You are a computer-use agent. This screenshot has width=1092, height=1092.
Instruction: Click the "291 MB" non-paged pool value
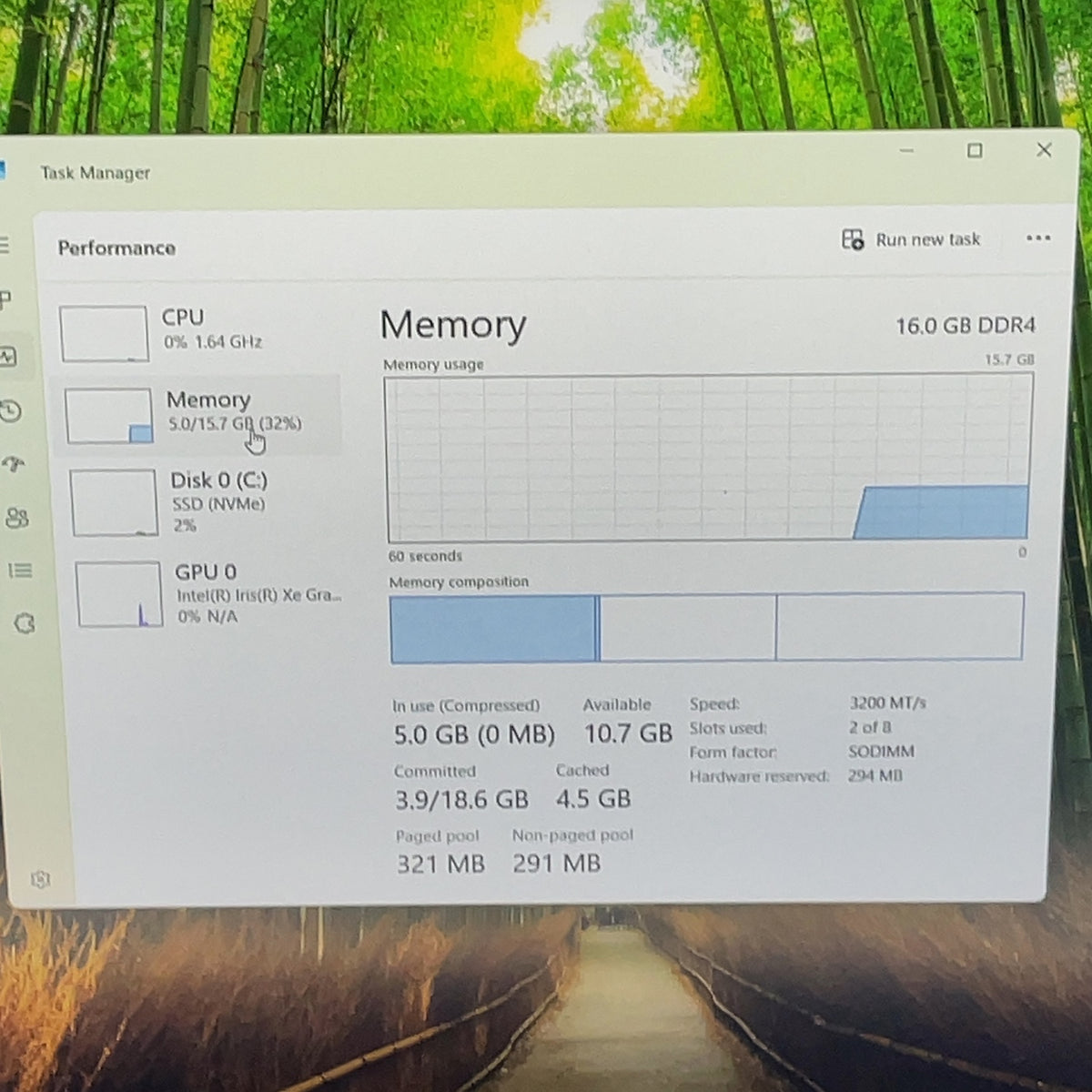(557, 864)
